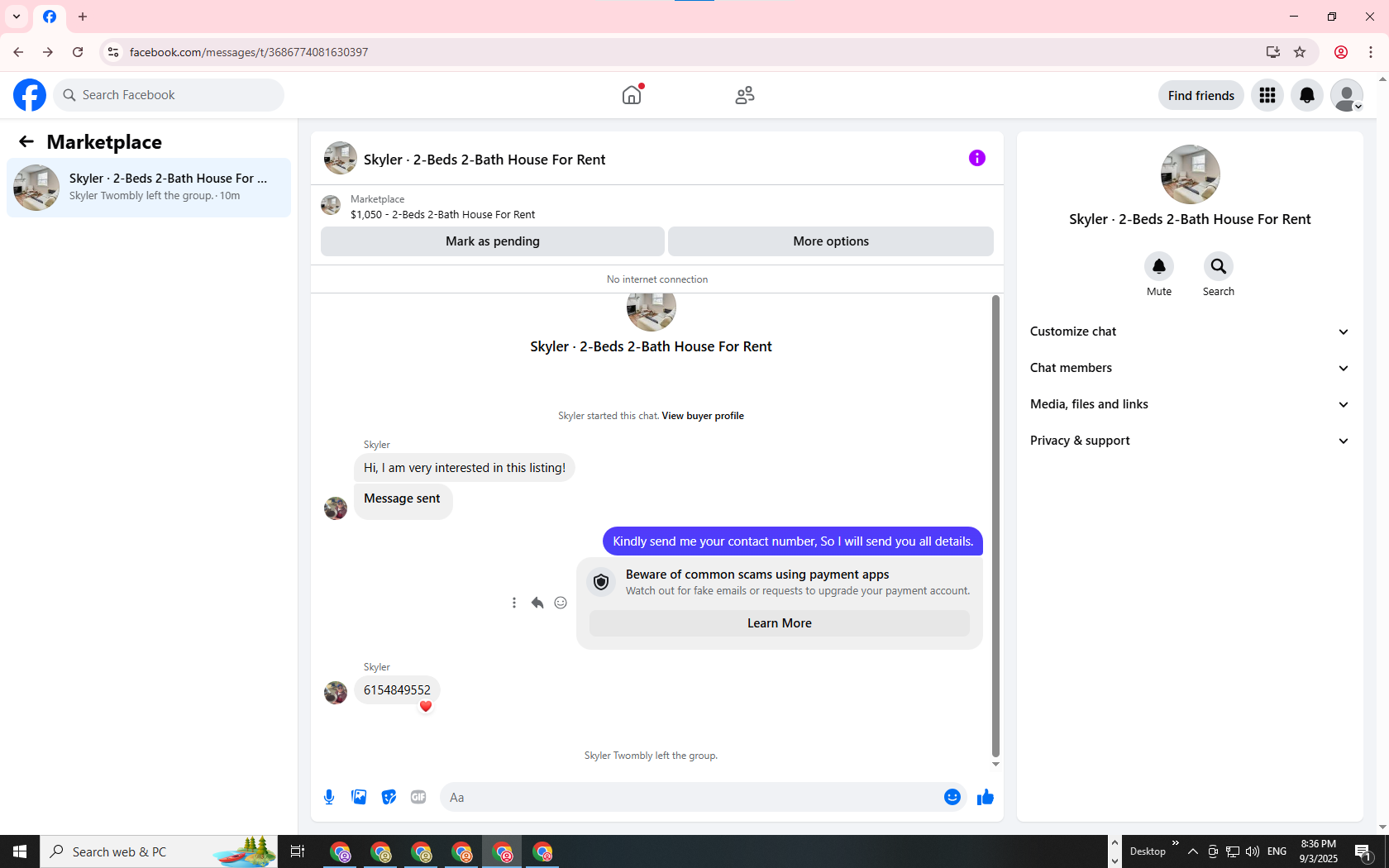Mute the conversation with the bell icon
Screen dimensions: 1389x868
(x=1159, y=266)
